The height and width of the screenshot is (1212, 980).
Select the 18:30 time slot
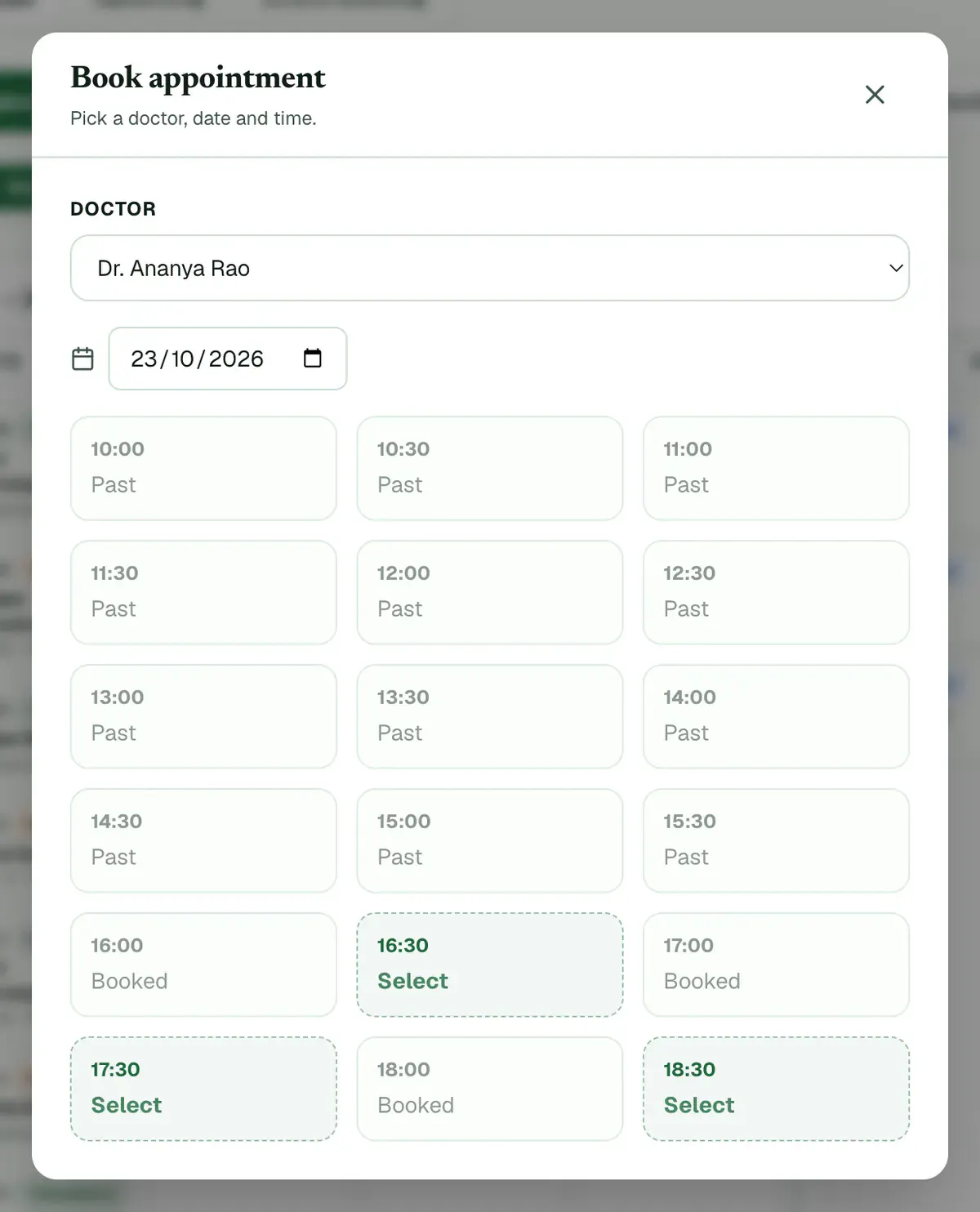coord(776,1089)
